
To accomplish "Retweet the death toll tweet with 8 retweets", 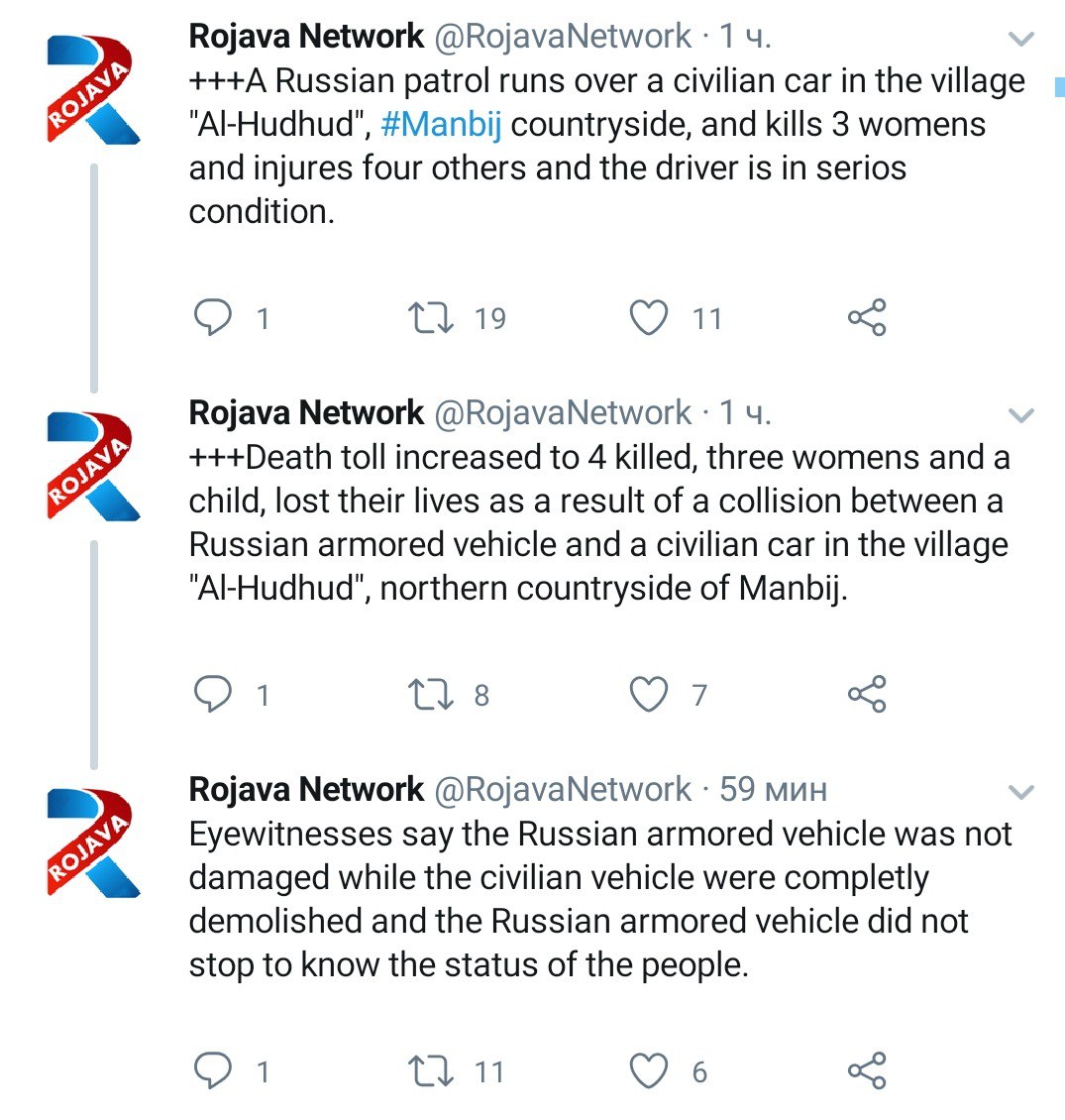I will click(x=430, y=694).
